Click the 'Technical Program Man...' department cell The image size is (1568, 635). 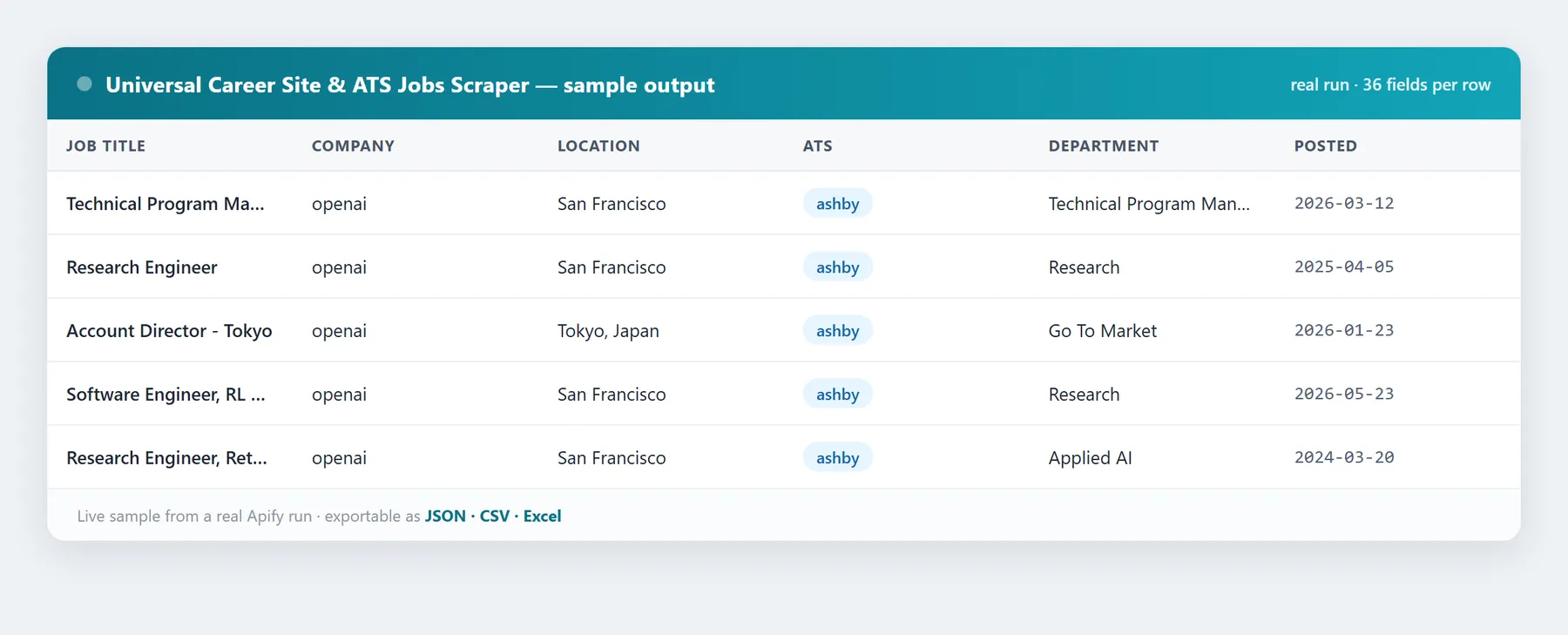(1149, 203)
